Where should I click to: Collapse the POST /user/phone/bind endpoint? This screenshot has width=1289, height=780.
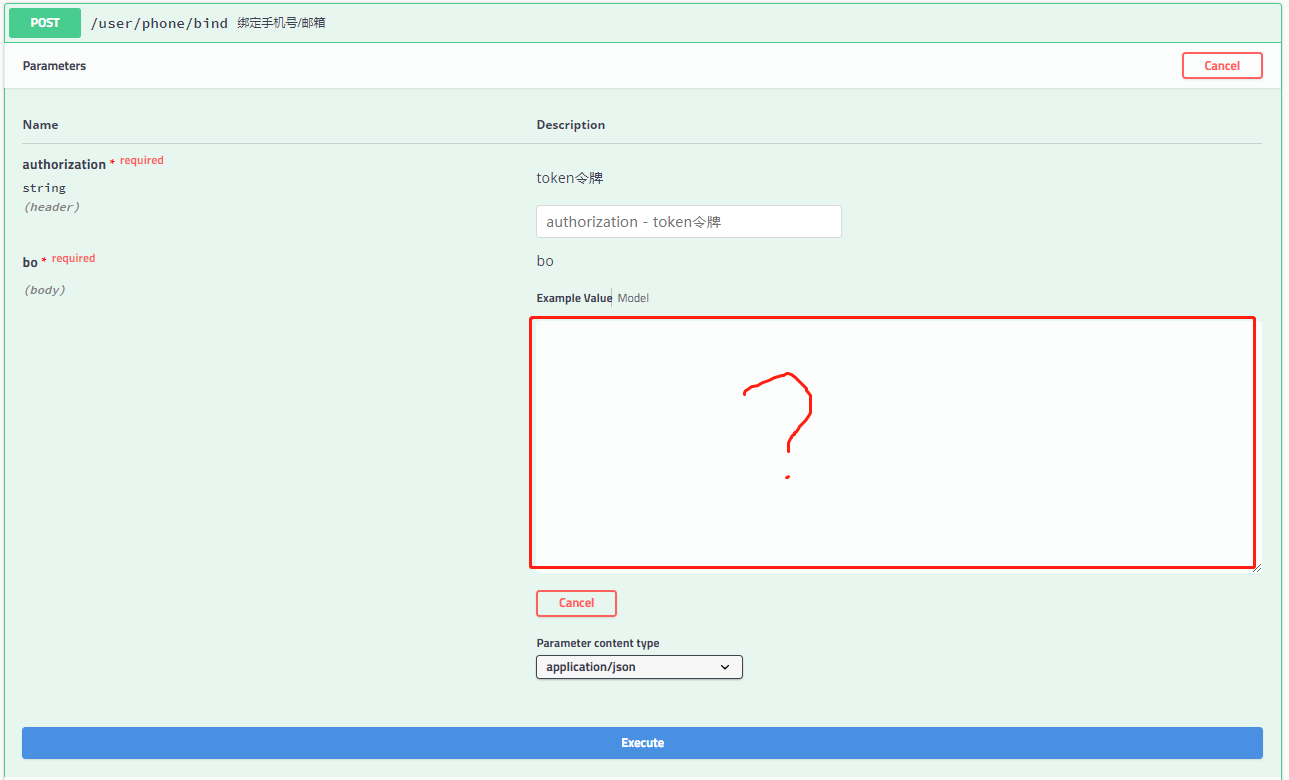point(643,22)
